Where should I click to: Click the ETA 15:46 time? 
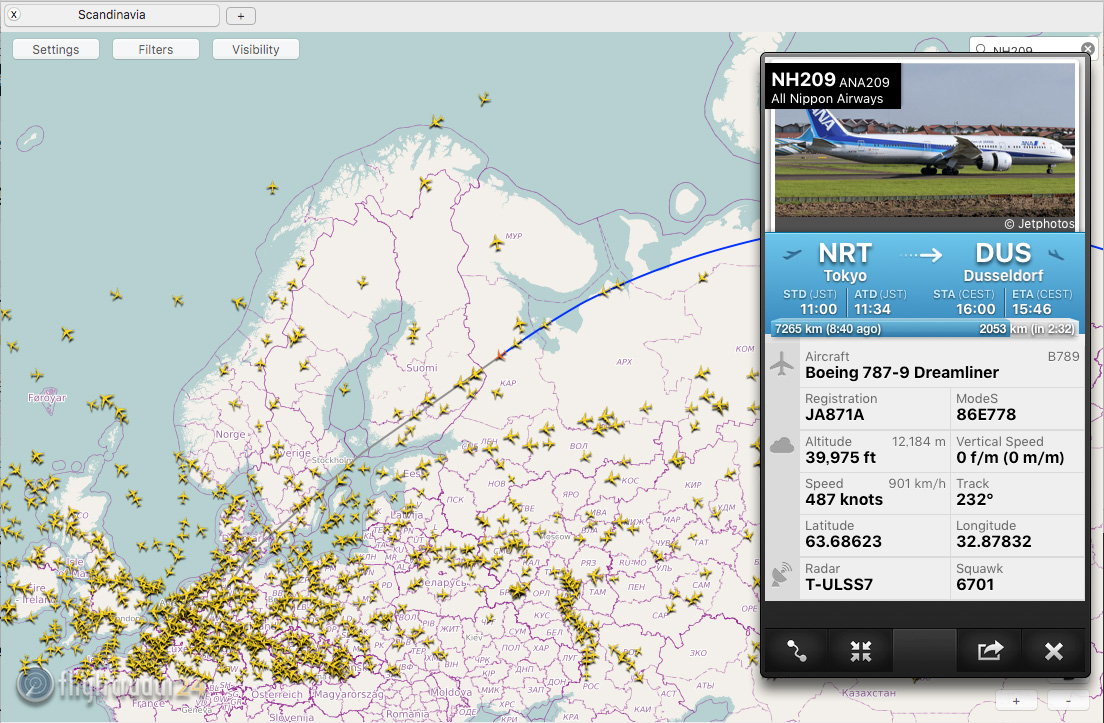[x=1031, y=309]
